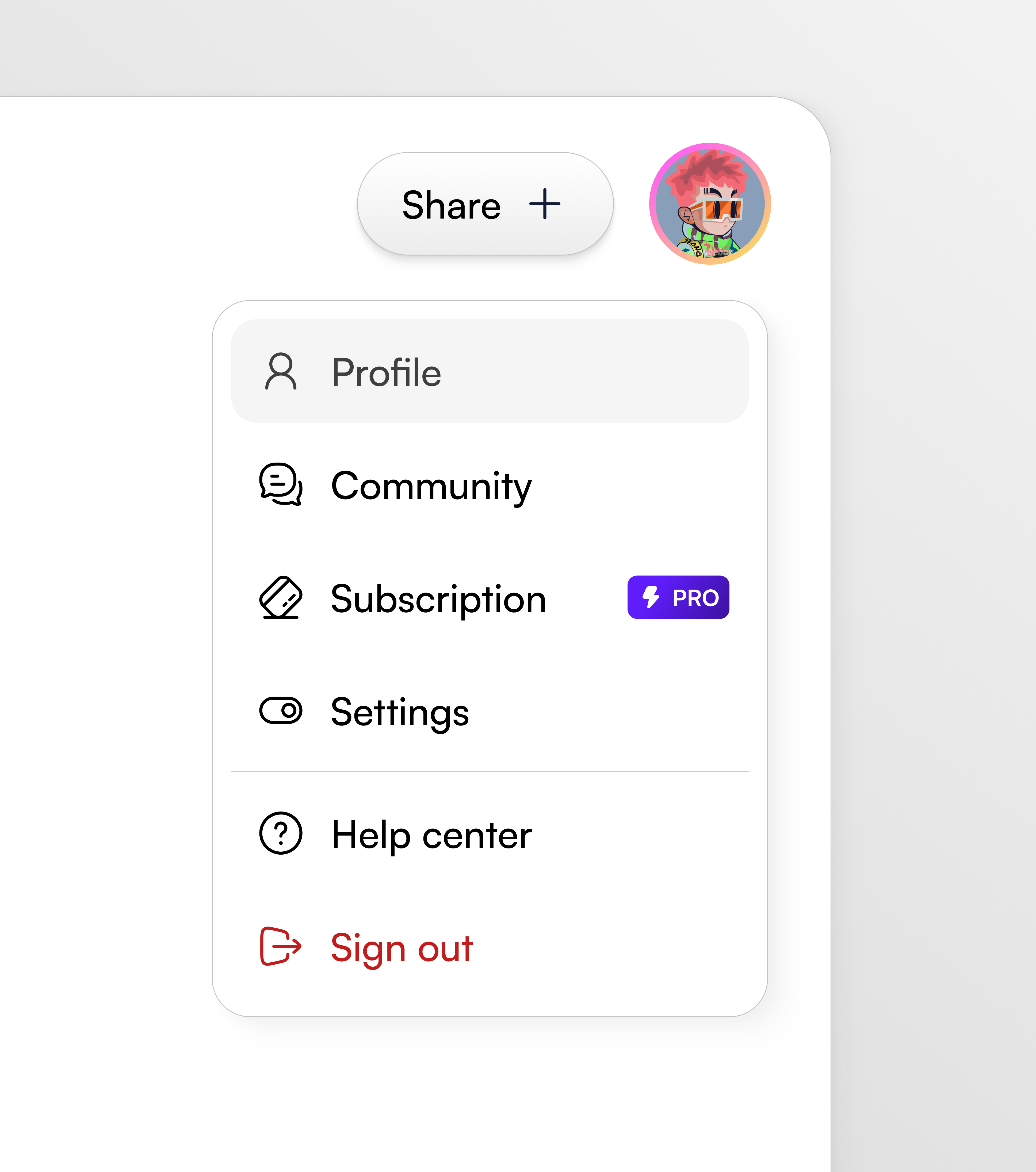Click the Settings toggle icon

[281, 710]
